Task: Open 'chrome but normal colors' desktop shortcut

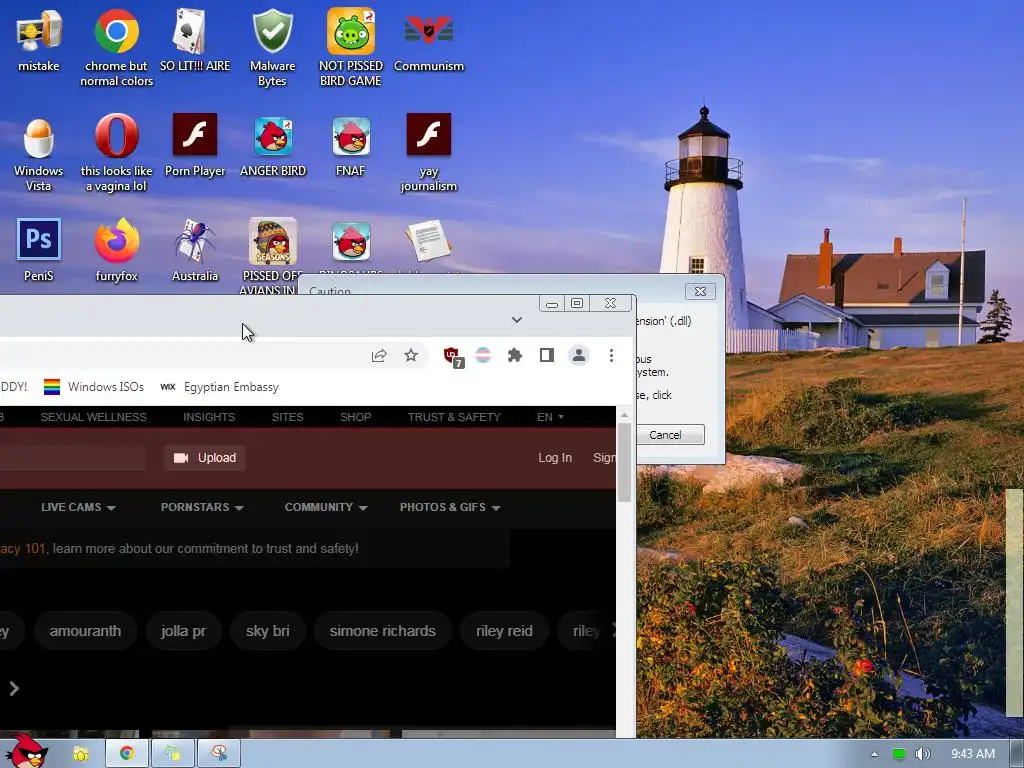Action: point(116,47)
